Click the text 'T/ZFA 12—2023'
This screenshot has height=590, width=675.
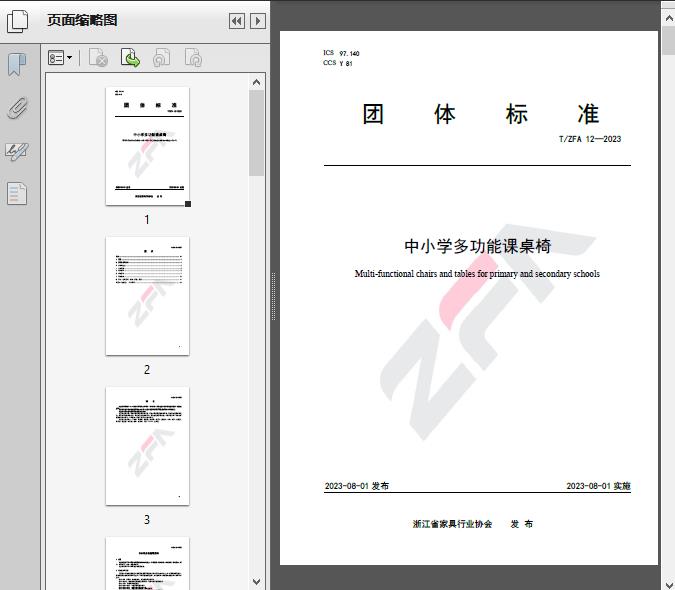tap(590, 139)
